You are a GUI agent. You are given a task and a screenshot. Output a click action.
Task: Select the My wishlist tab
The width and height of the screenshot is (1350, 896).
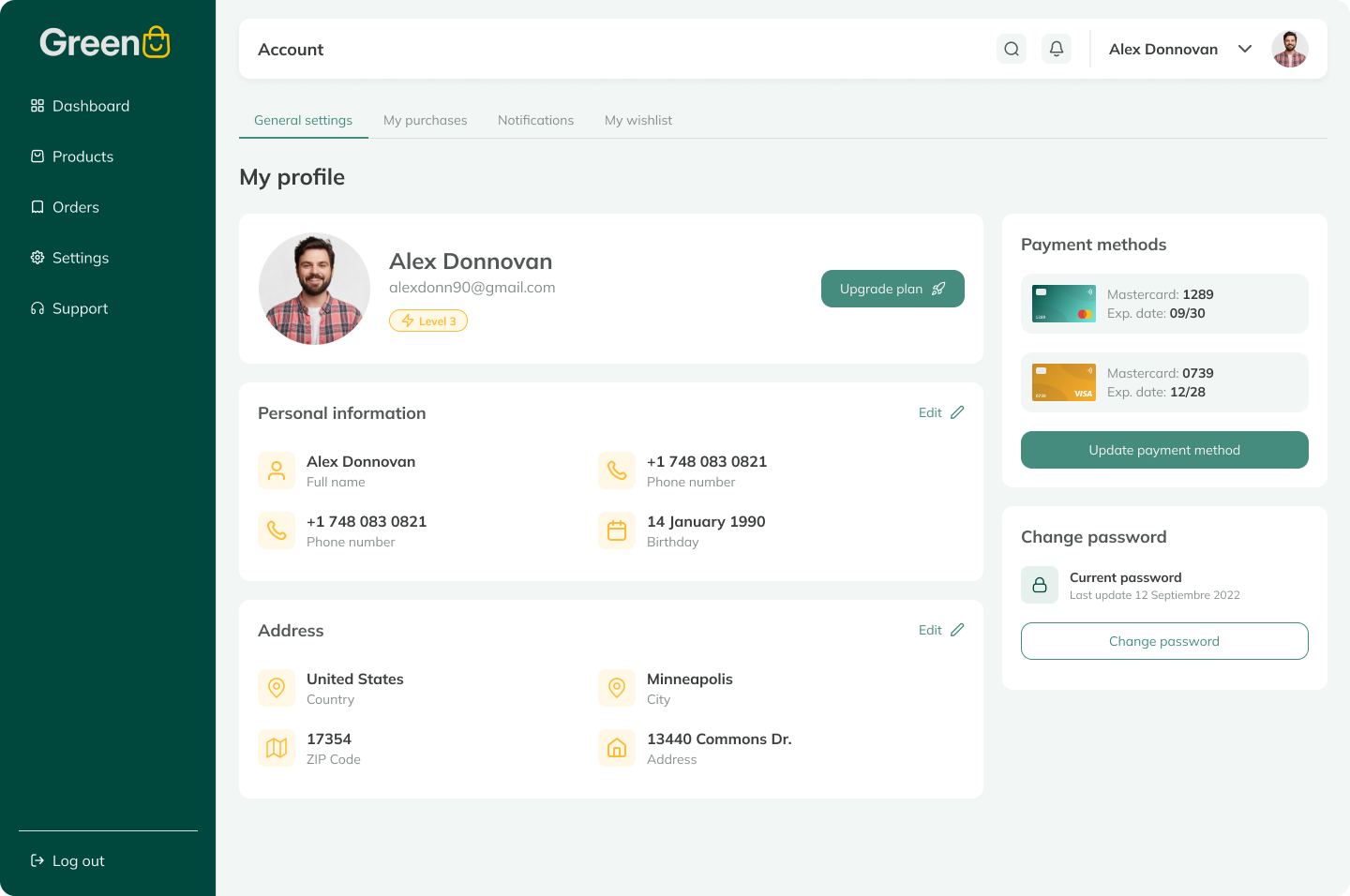pos(638,120)
